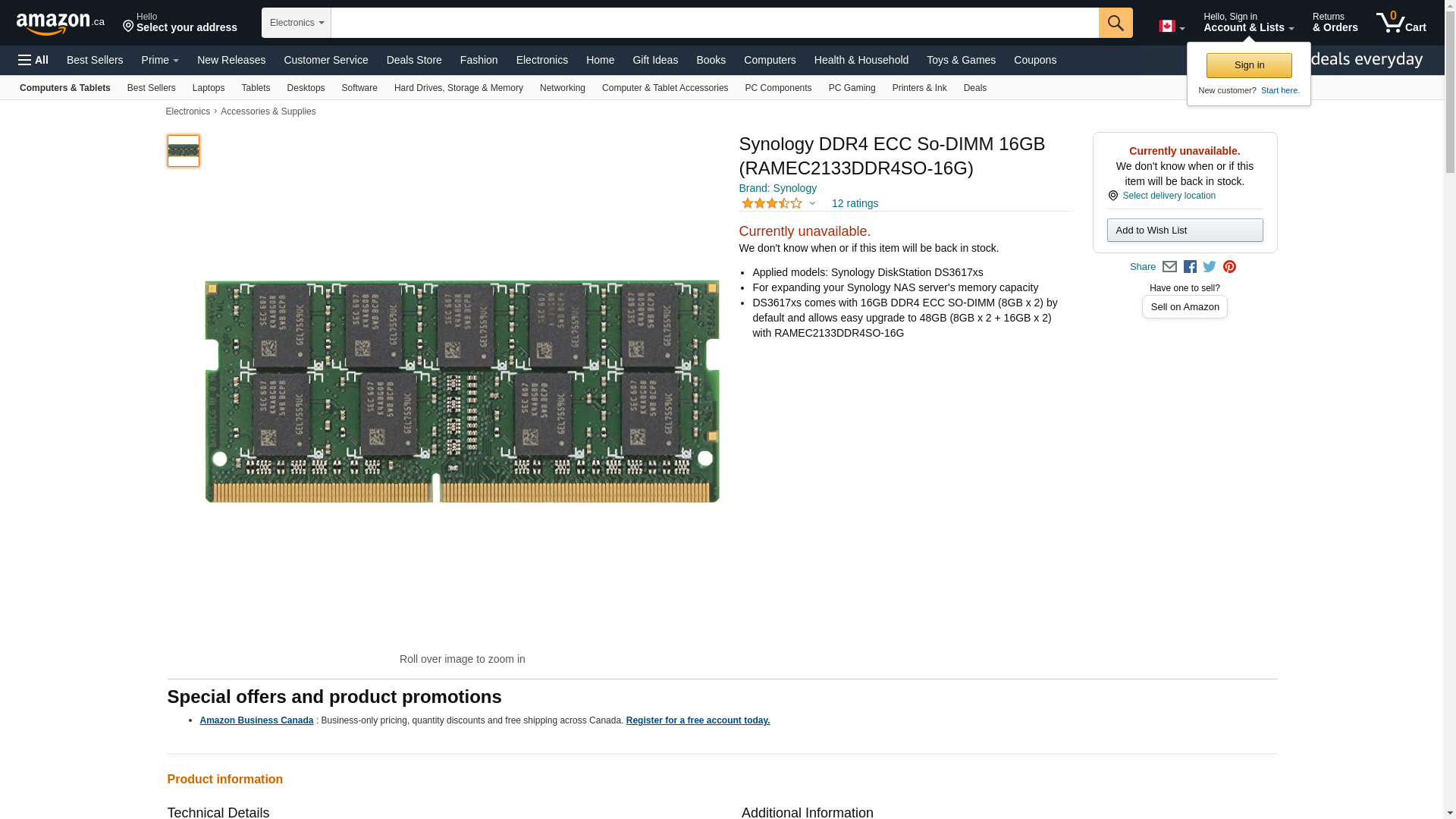Open the Canada flag language selector

1171,27
